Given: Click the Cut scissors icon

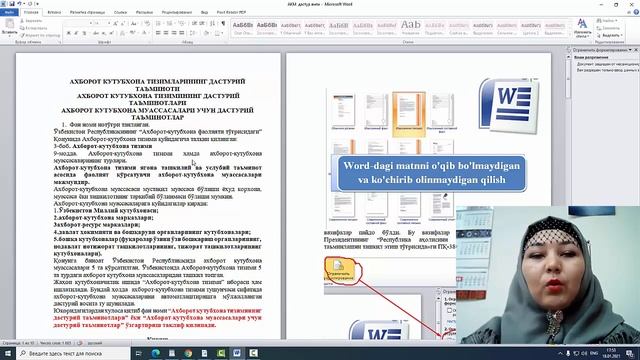Looking at the screenshot, I should pyautogui.click(x=22, y=21).
